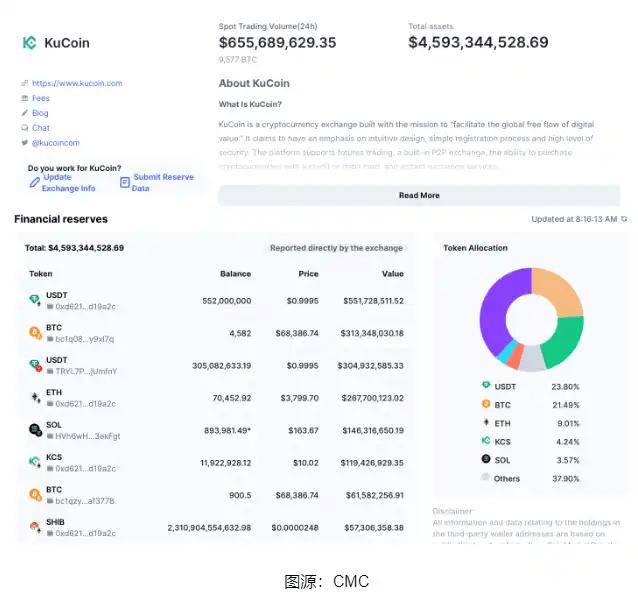Click the Token Allocation heading

tap(476, 248)
